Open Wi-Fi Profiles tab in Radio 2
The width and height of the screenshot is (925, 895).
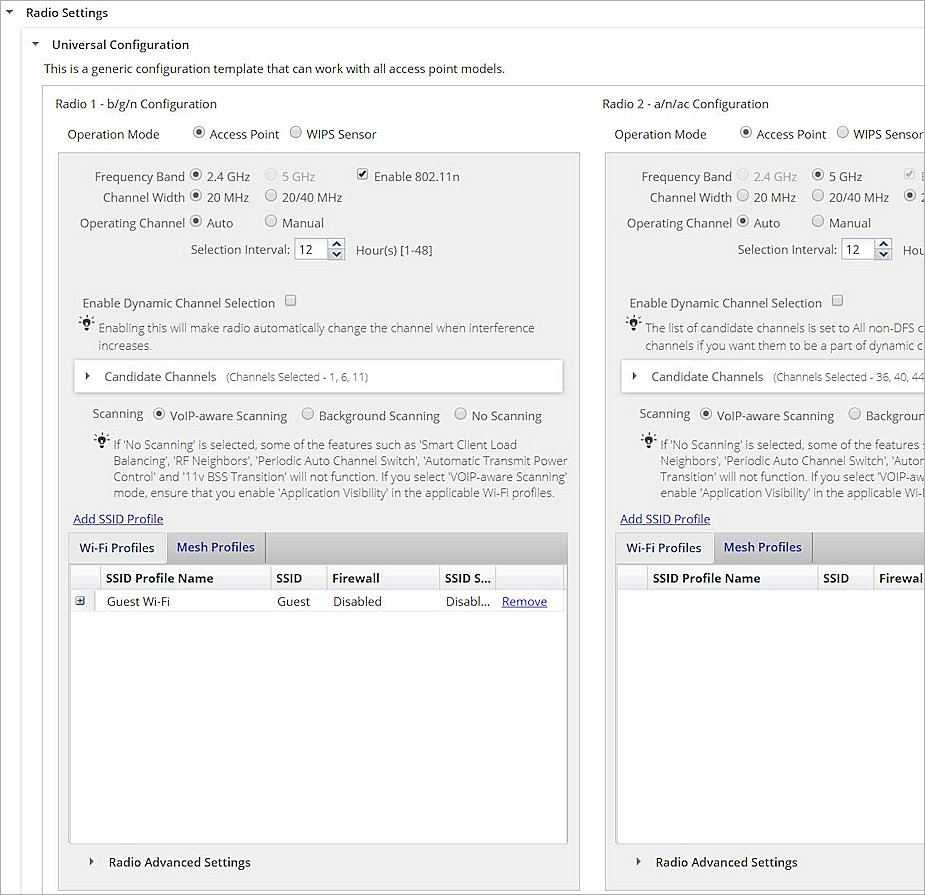click(664, 548)
